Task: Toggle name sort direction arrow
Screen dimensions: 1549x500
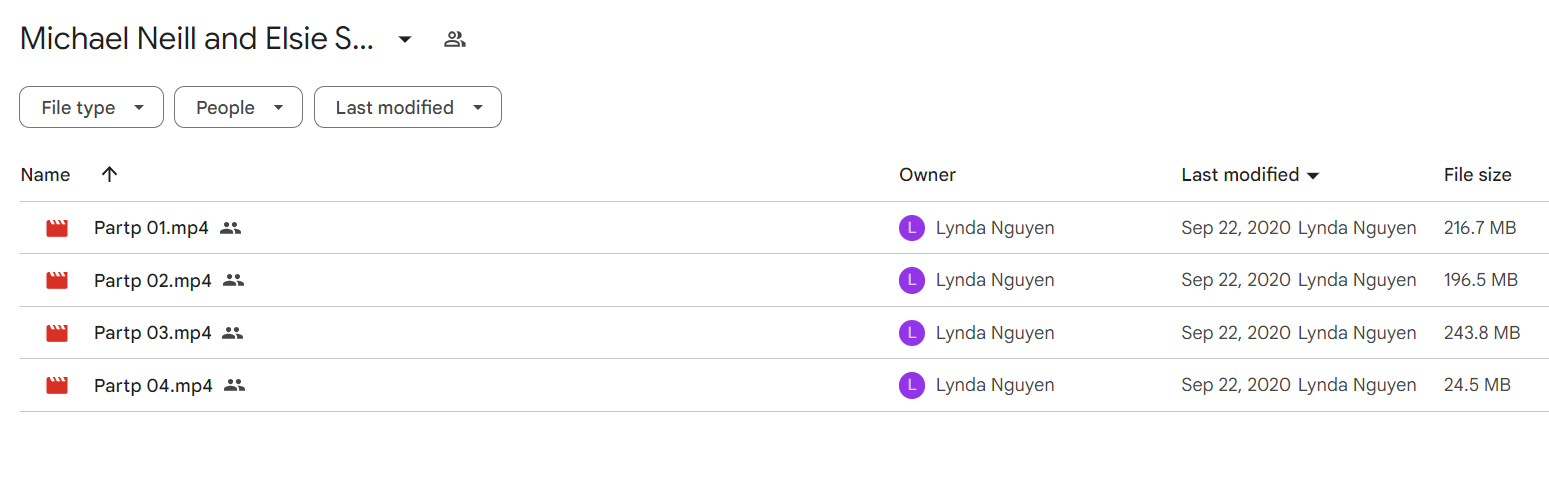Action: 110,174
